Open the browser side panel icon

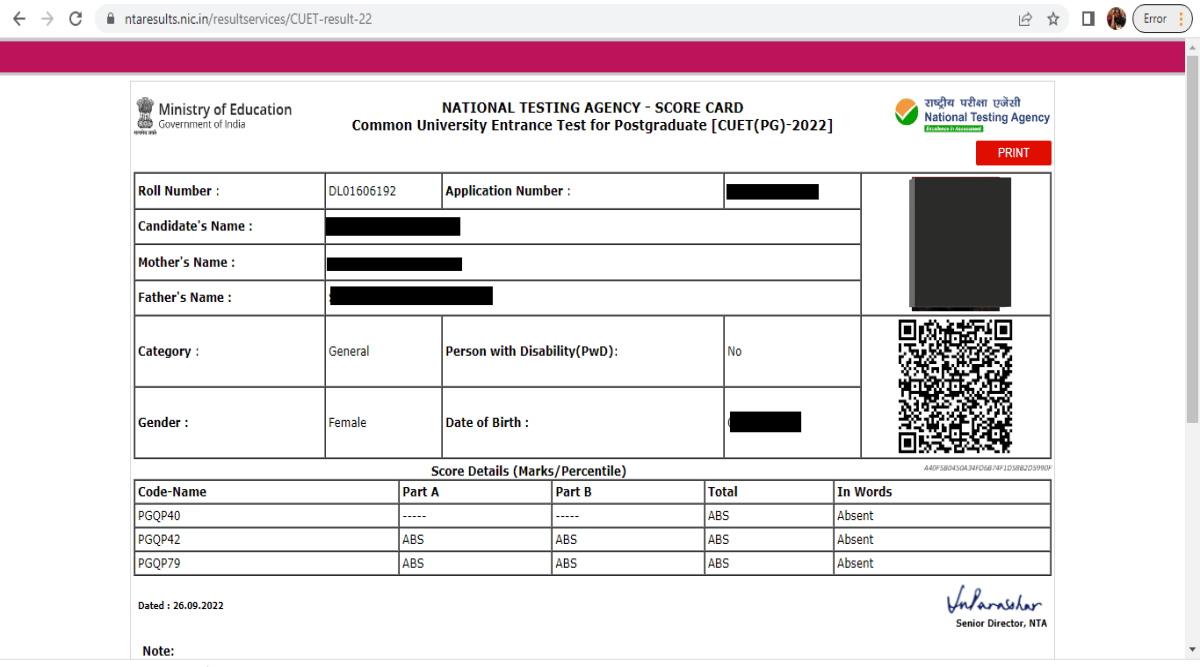[x=1088, y=18]
